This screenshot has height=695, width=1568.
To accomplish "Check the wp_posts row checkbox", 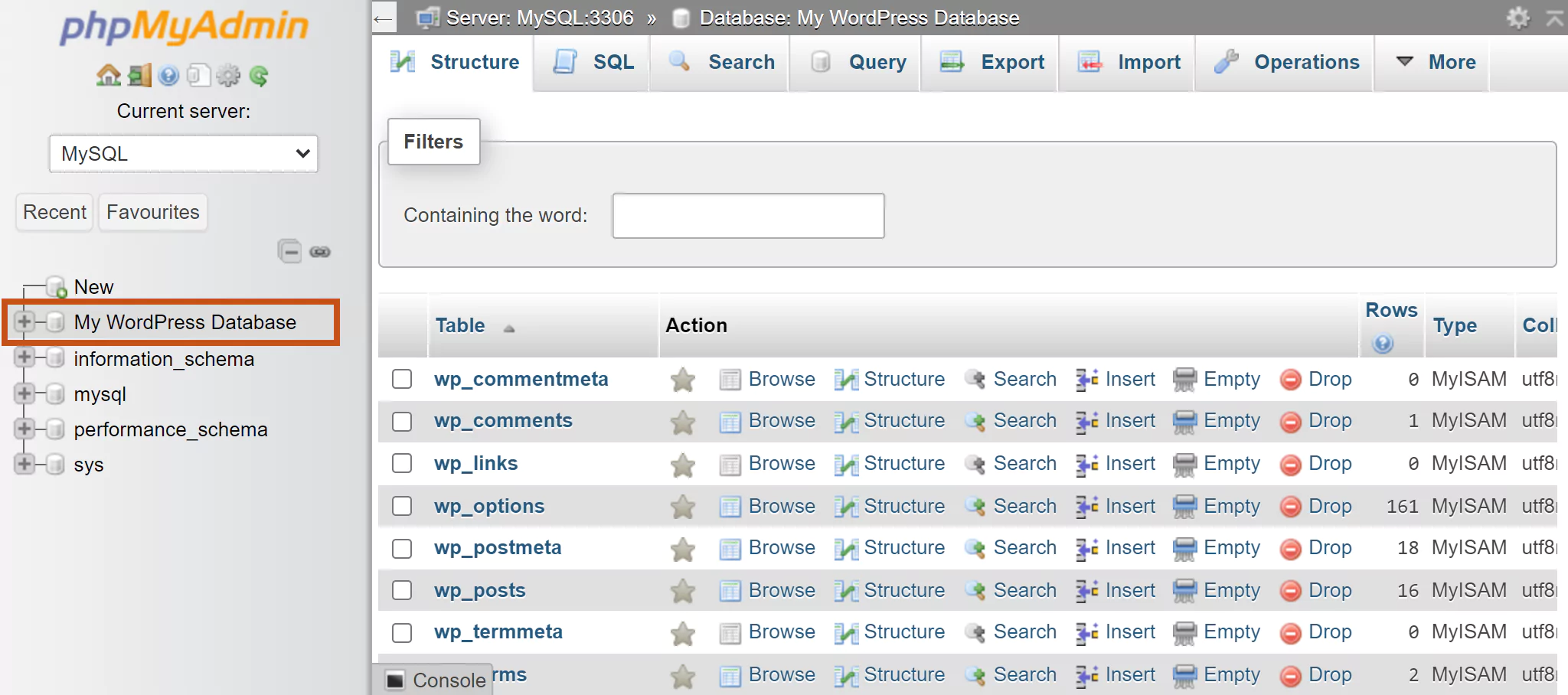I will click(402, 590).
